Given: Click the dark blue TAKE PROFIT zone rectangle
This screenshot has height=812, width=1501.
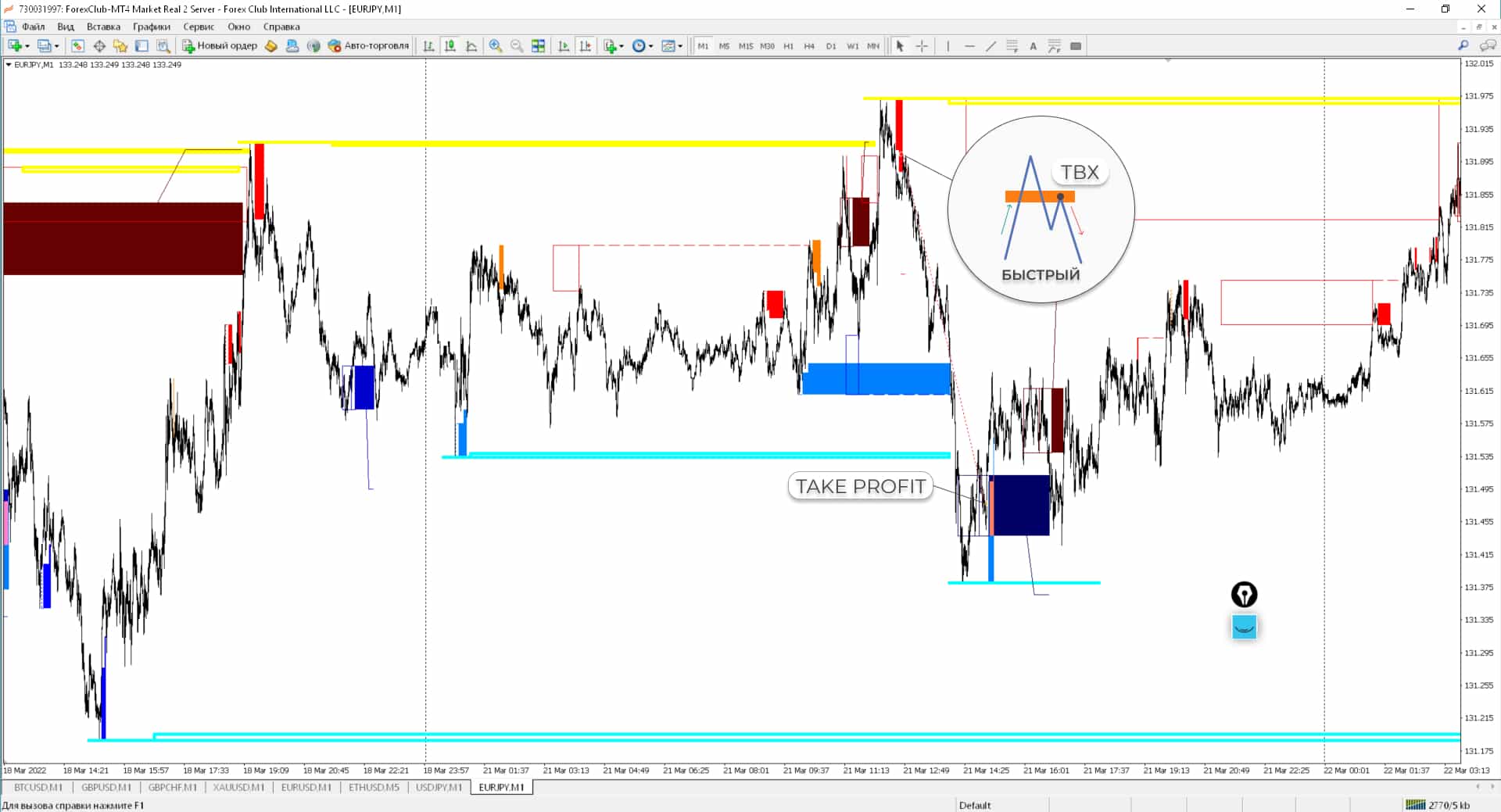Looking at the screenshot, I should coord(1021,506).
